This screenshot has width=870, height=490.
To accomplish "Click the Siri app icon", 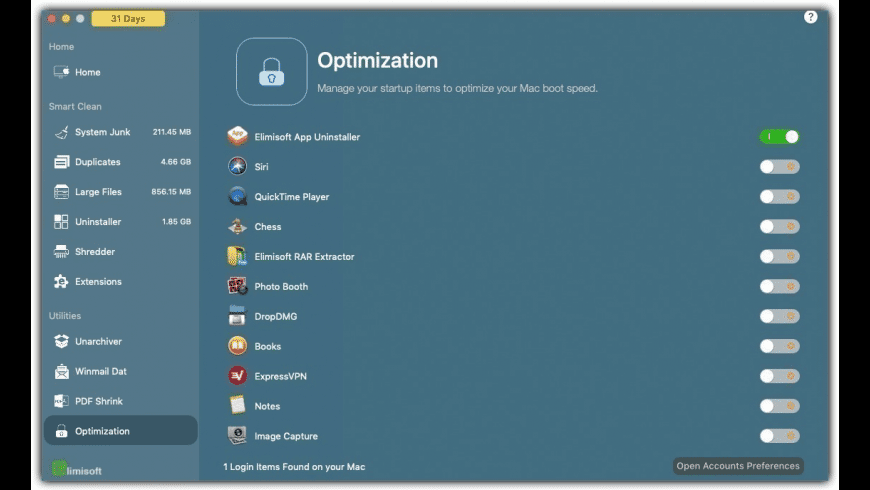I will coord(237,166).
